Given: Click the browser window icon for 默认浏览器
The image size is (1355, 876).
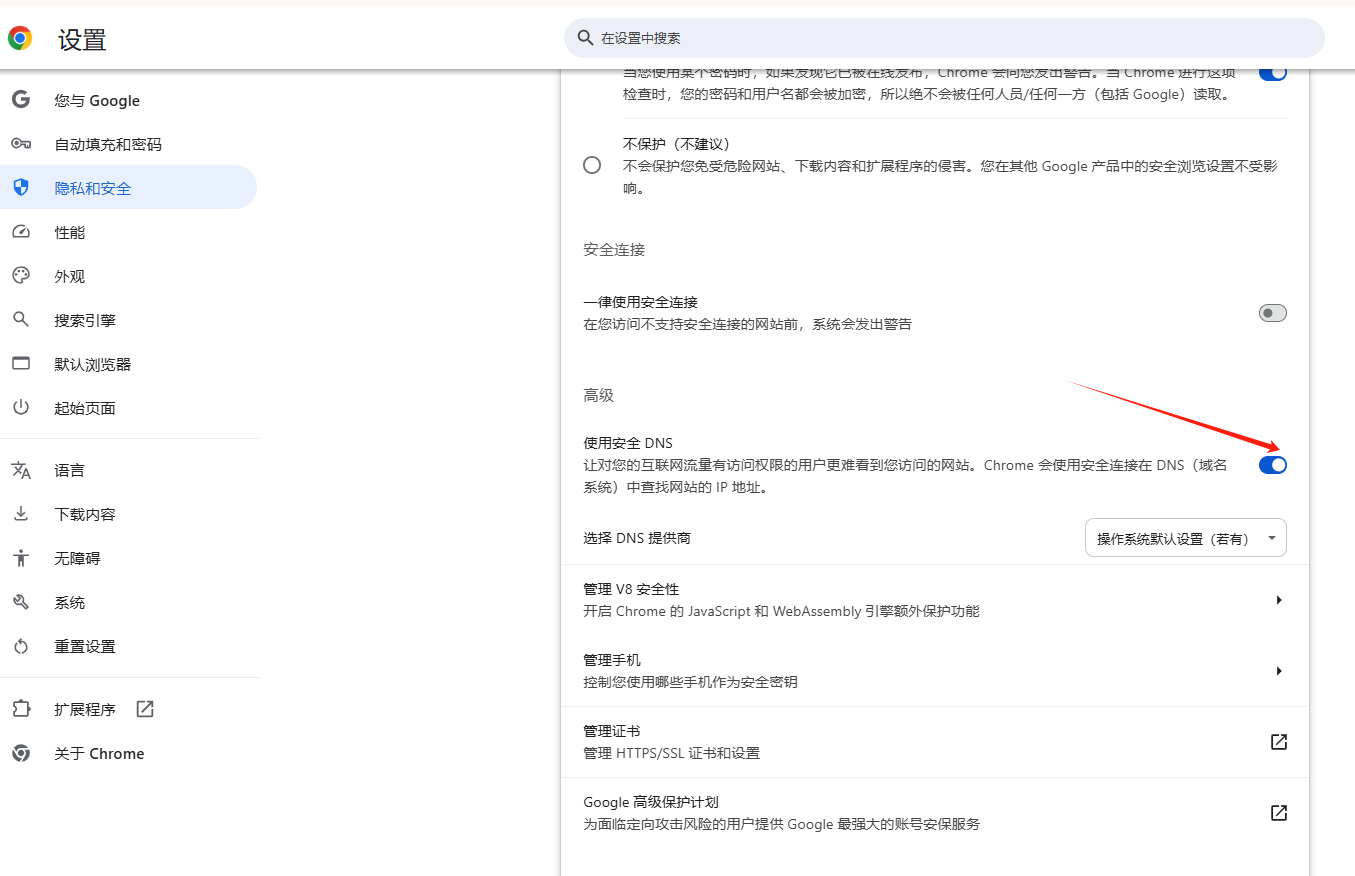Looking at the screenshot, I should (x=21, y=364).
